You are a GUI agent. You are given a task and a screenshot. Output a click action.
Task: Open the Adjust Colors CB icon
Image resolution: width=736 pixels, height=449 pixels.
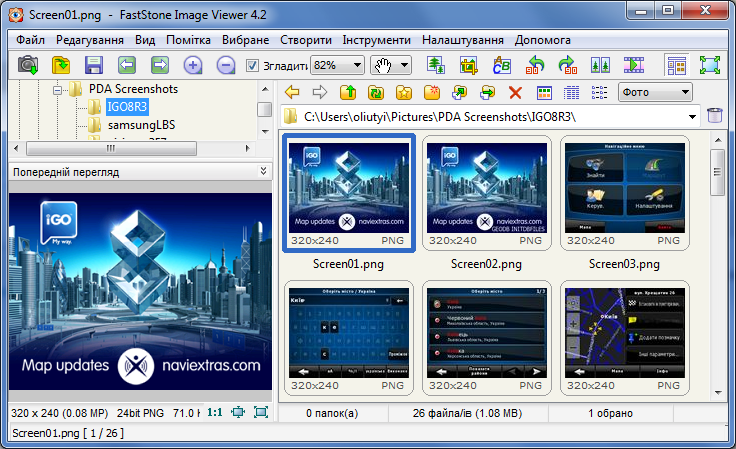(x=501, y=65)
